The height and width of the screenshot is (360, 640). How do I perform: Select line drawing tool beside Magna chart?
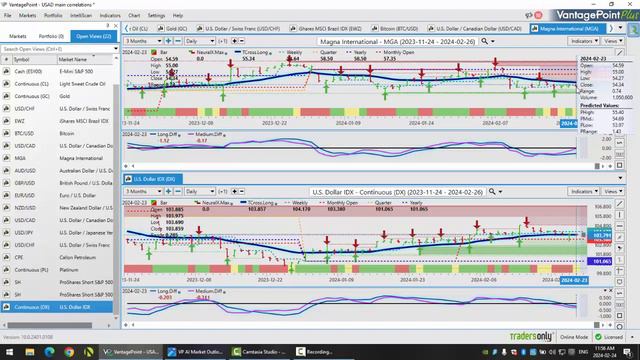tap(620, 53)
